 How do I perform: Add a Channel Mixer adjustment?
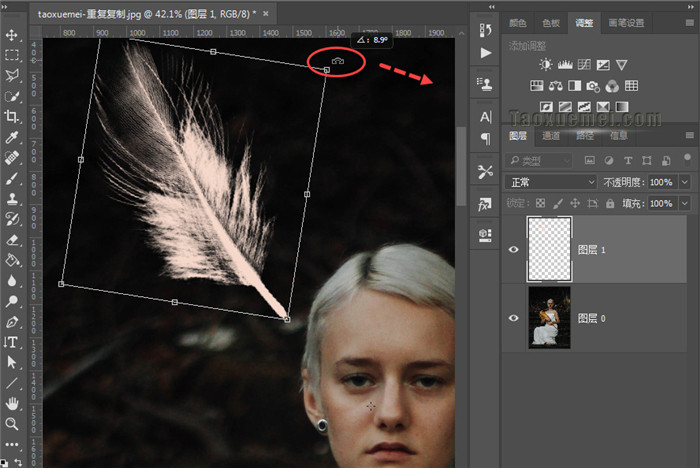pyautogui.click(x=612, y=86)
